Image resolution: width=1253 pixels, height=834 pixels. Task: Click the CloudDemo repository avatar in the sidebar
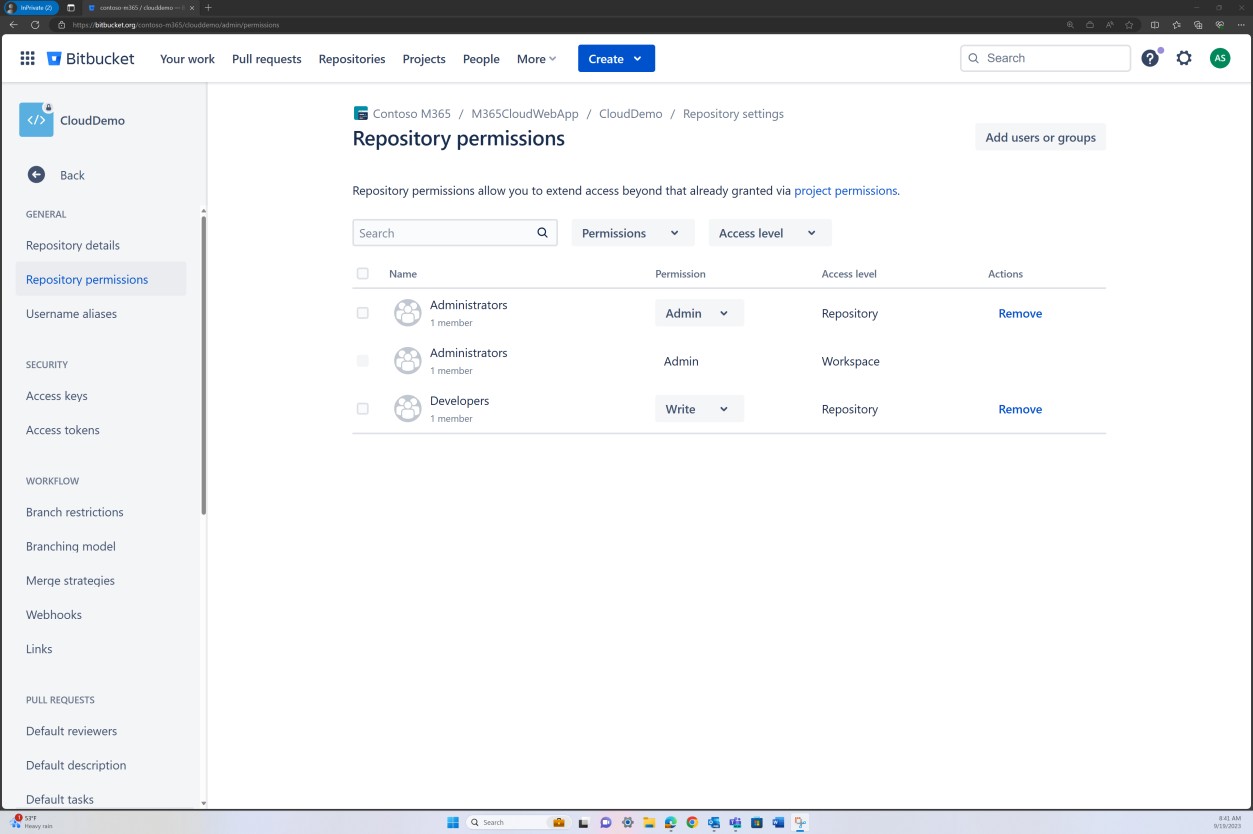coord(35,119)
